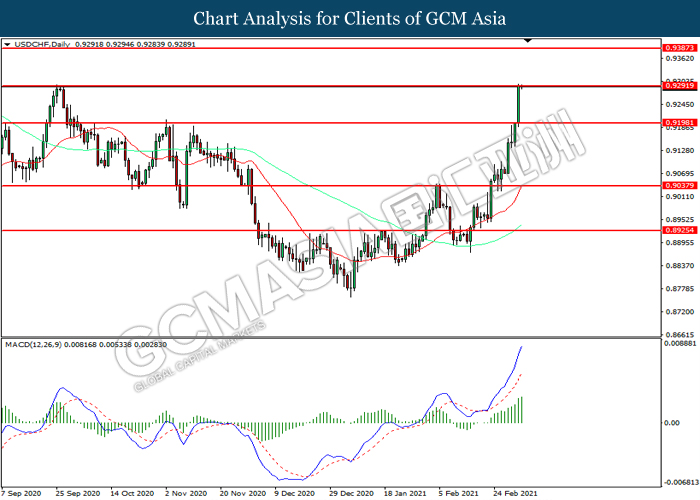Viewport: 700px width, 500px height.
Task: Select the 0.92919 price level tag
Action: pyautogui.click(x=679, y=86)
